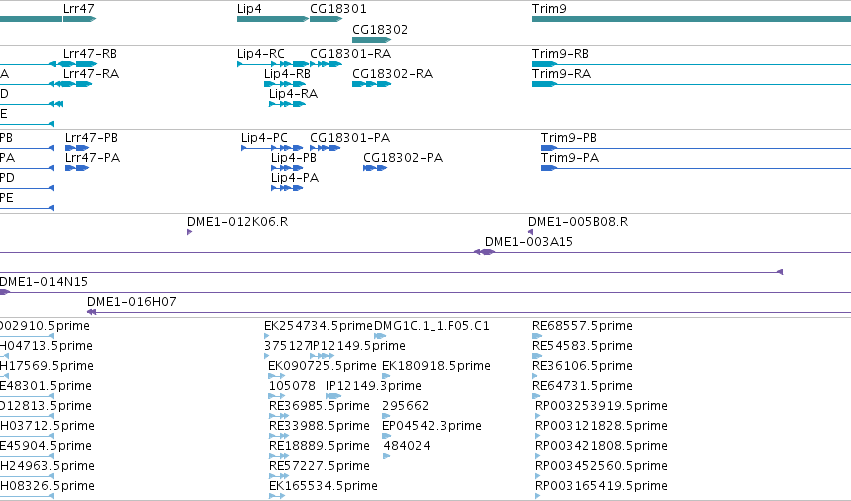Select the Lrr47-PA protein glyph
851x501 pixels.
(x=77, y=168)
